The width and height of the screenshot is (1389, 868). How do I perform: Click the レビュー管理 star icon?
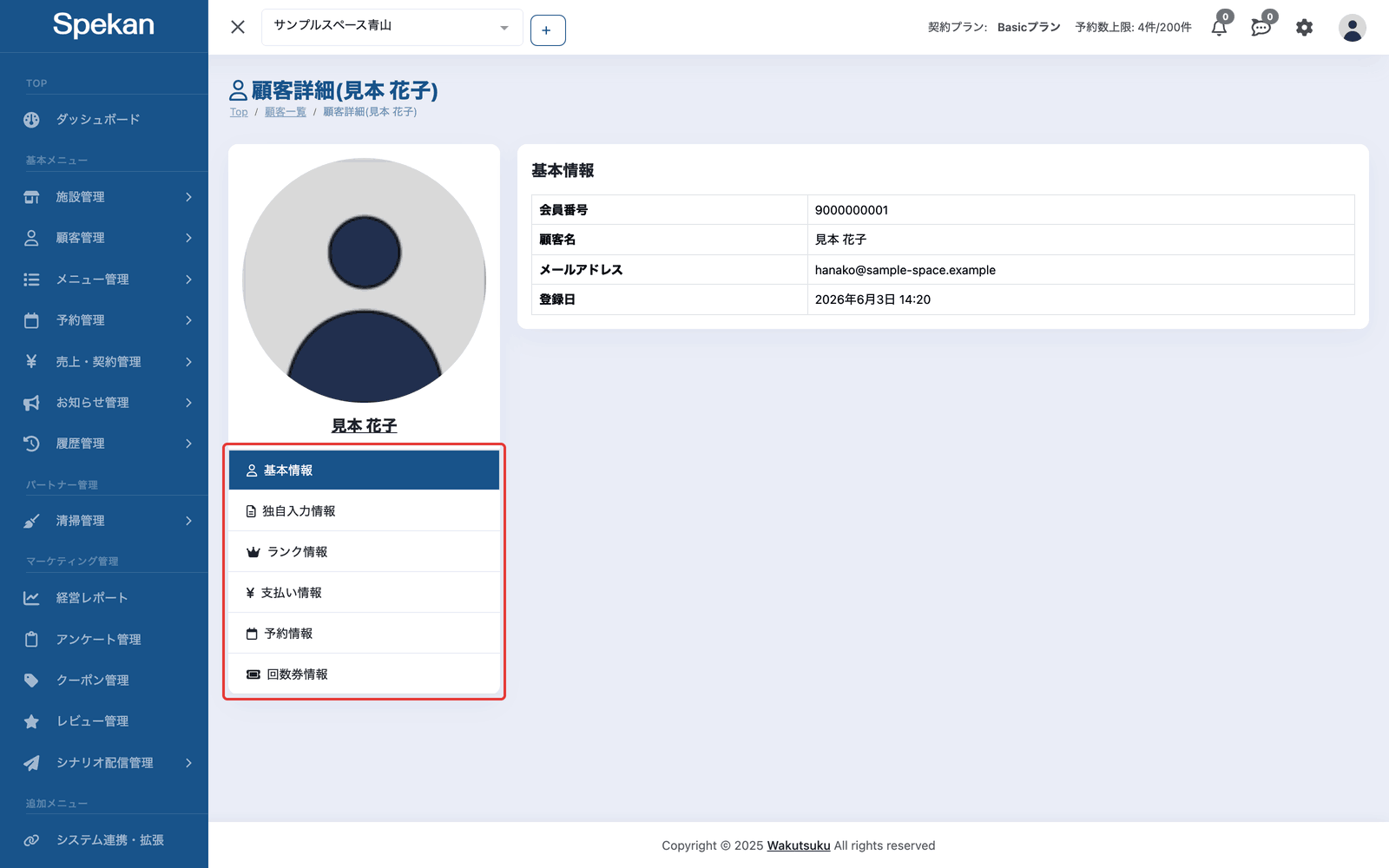(31, 721)
